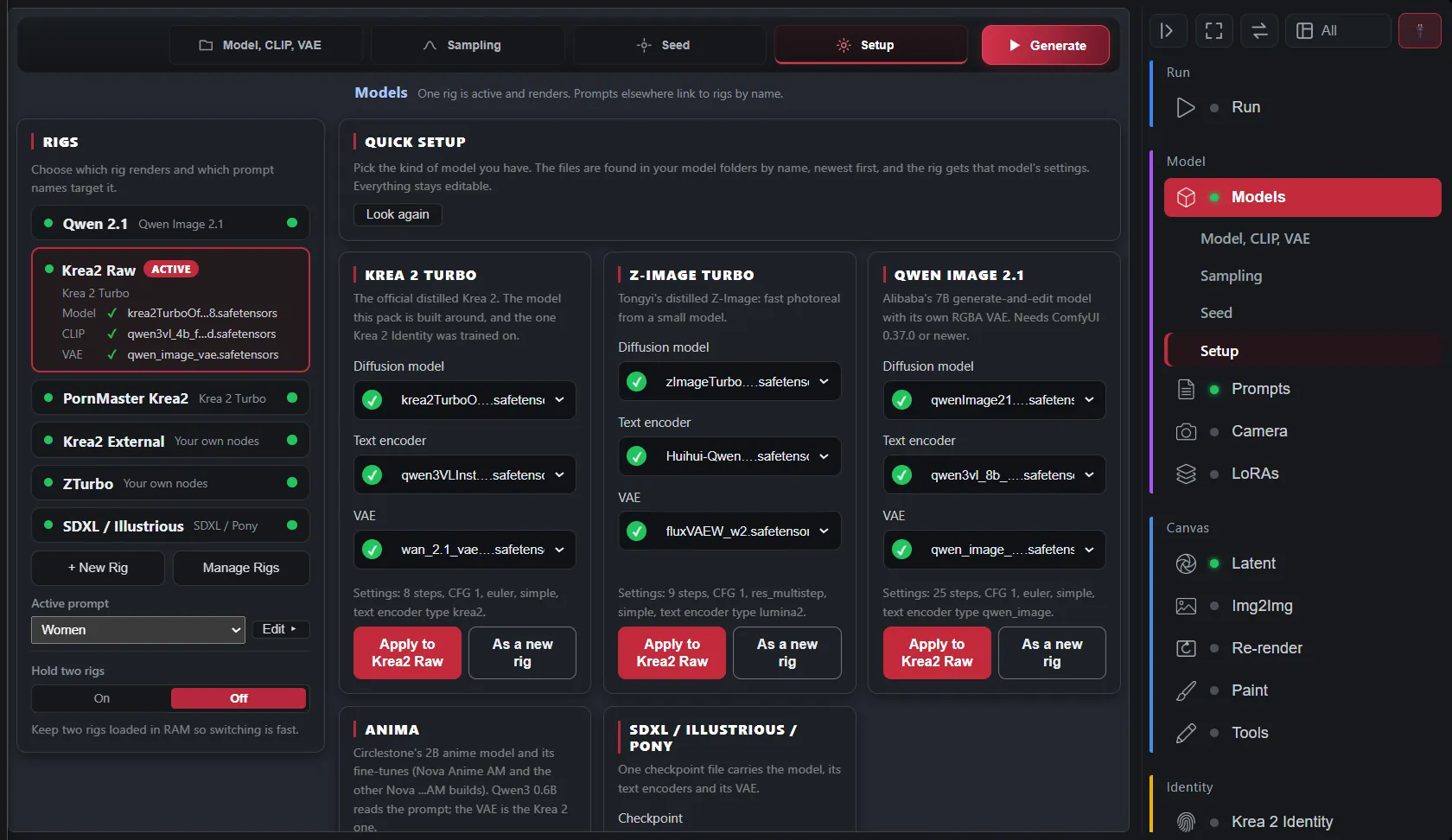Viewport: 1452px width, 840px height.
Task: Click the + New Rig button
Action: (98, 568)
